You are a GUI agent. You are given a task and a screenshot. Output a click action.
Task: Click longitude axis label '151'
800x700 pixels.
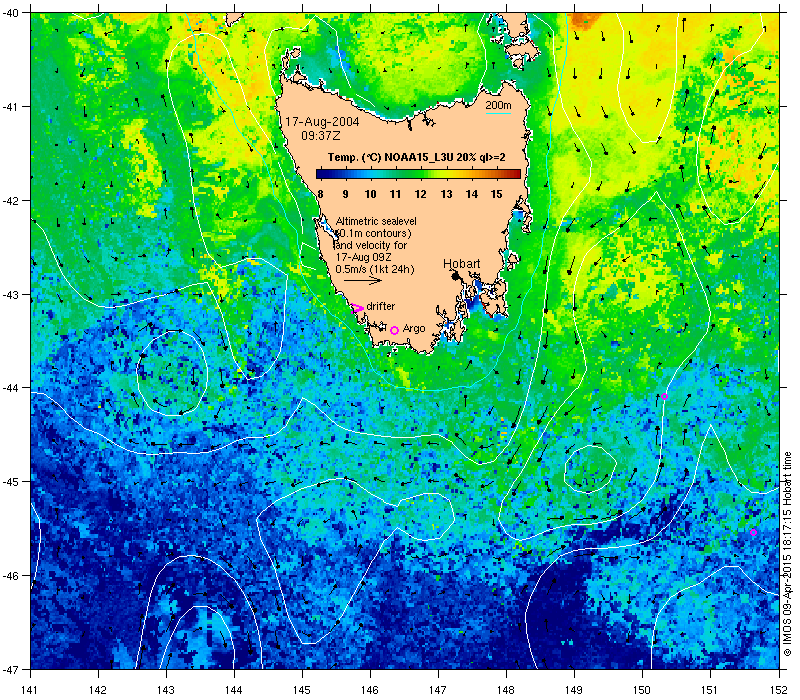click(x=710, y=690)
